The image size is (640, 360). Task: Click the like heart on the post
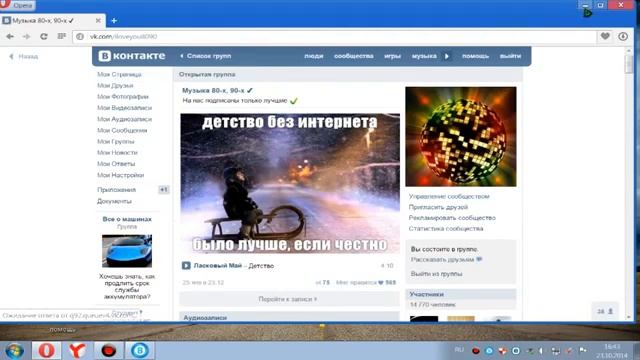coord(381,282)
